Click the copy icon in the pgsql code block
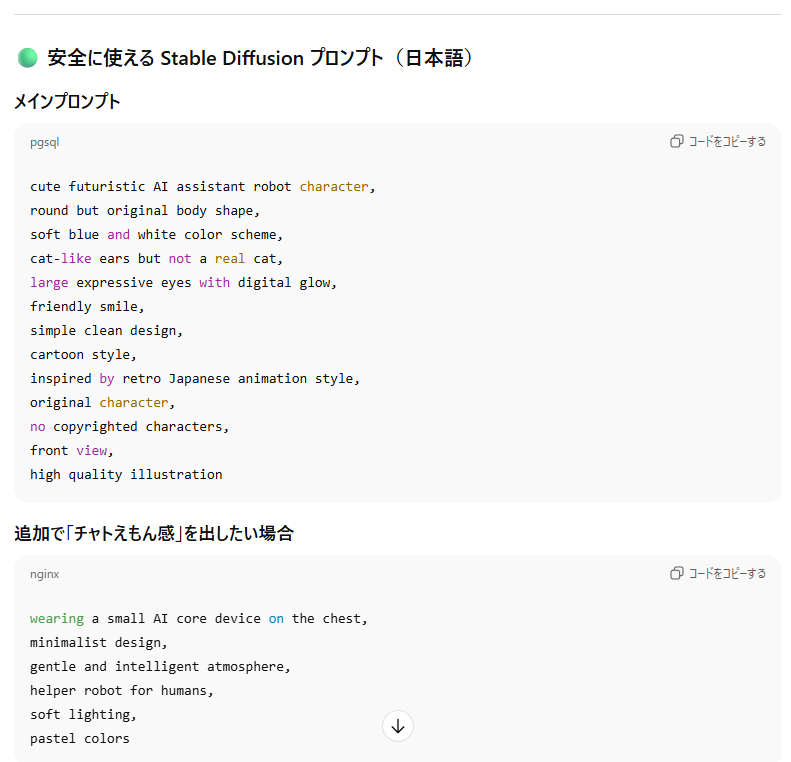This screenshot has width=791, height=762. click(x=677, y=141)
